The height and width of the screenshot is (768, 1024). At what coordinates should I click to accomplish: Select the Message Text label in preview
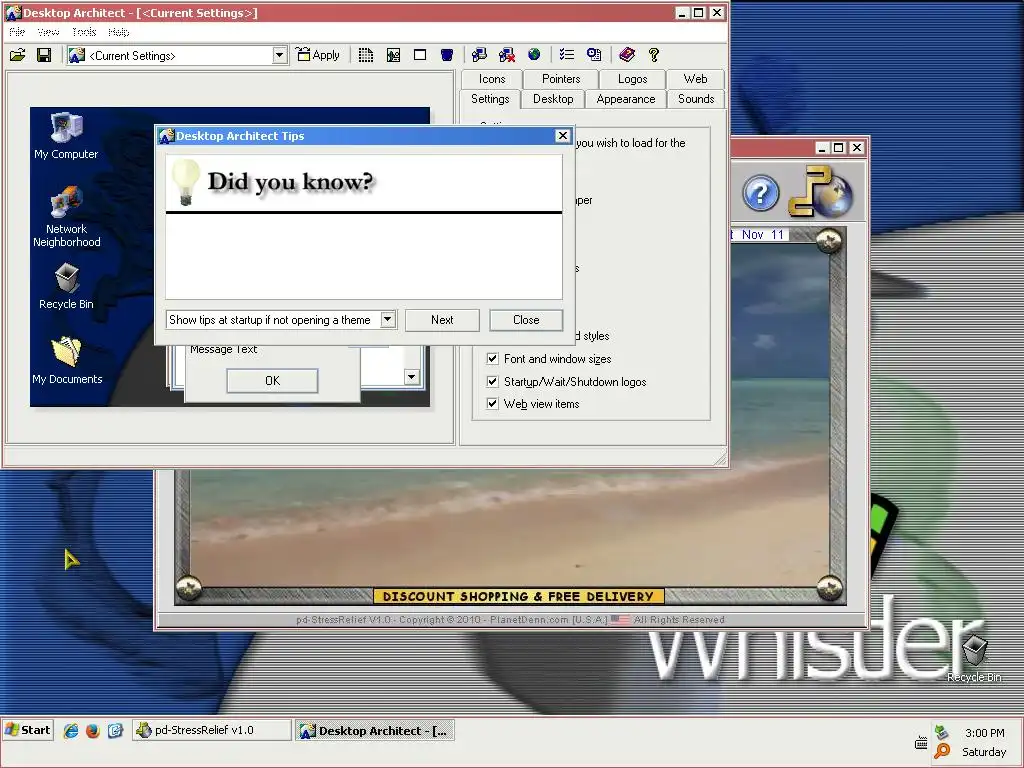point(223,349)
